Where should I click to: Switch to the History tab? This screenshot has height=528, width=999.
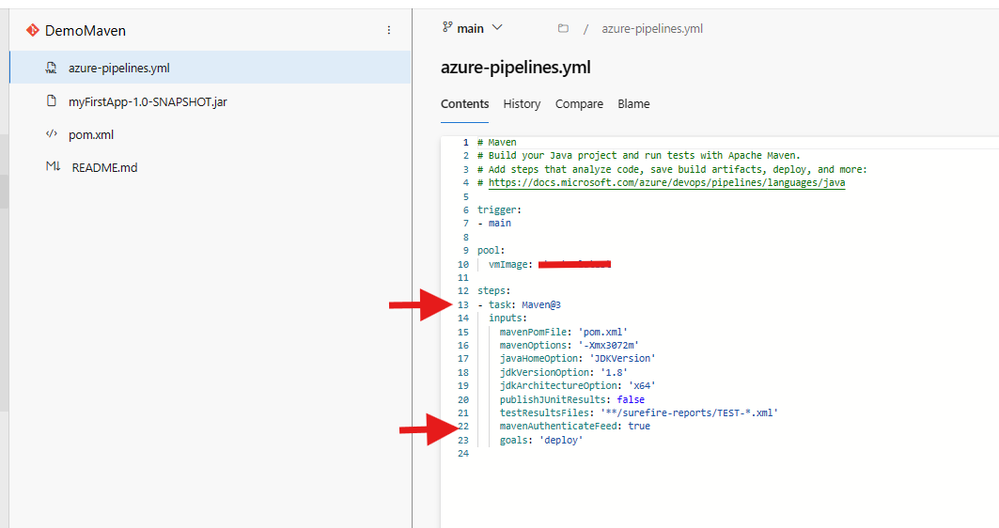point(522,104)
